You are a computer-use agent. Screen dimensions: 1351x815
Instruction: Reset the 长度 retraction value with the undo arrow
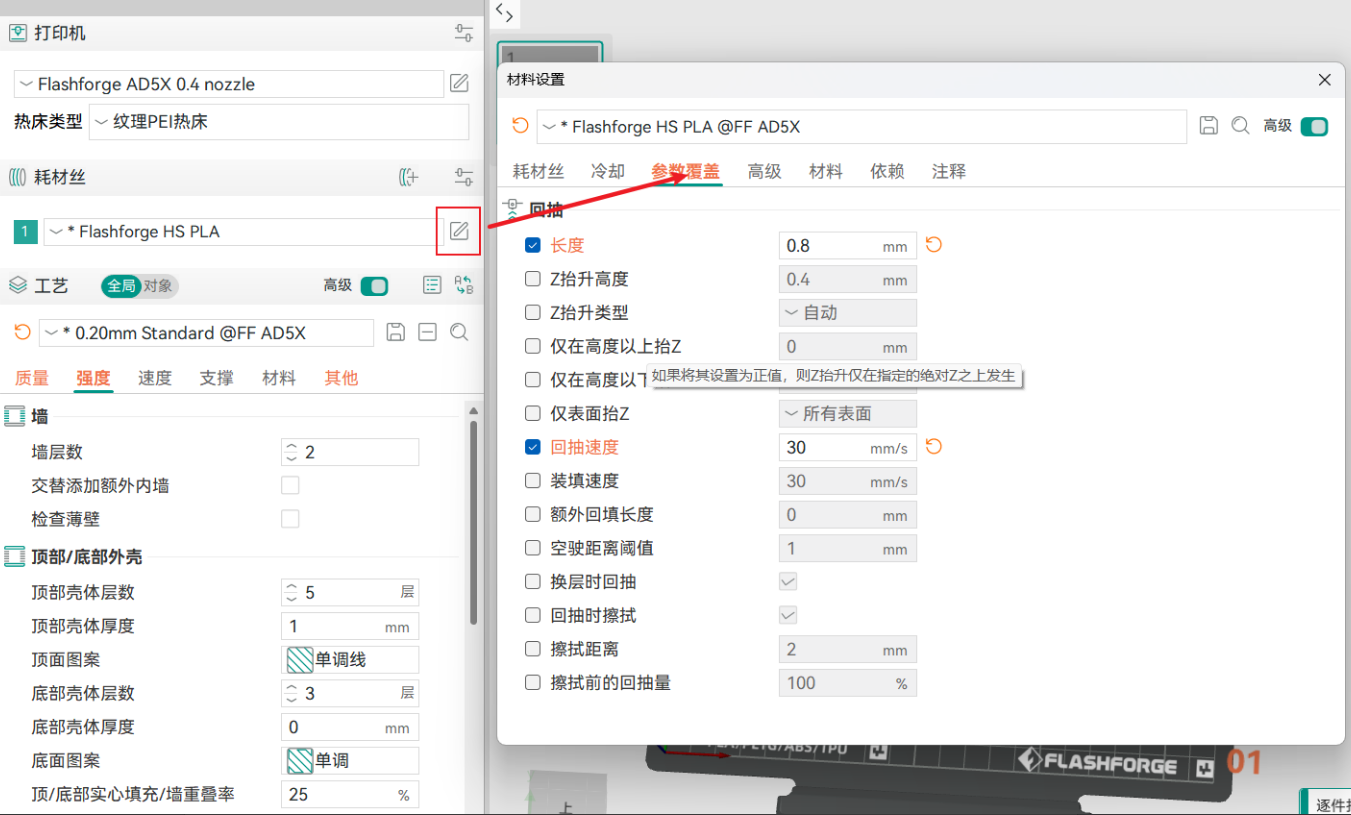pyautogui.click(x=934, y=245)
